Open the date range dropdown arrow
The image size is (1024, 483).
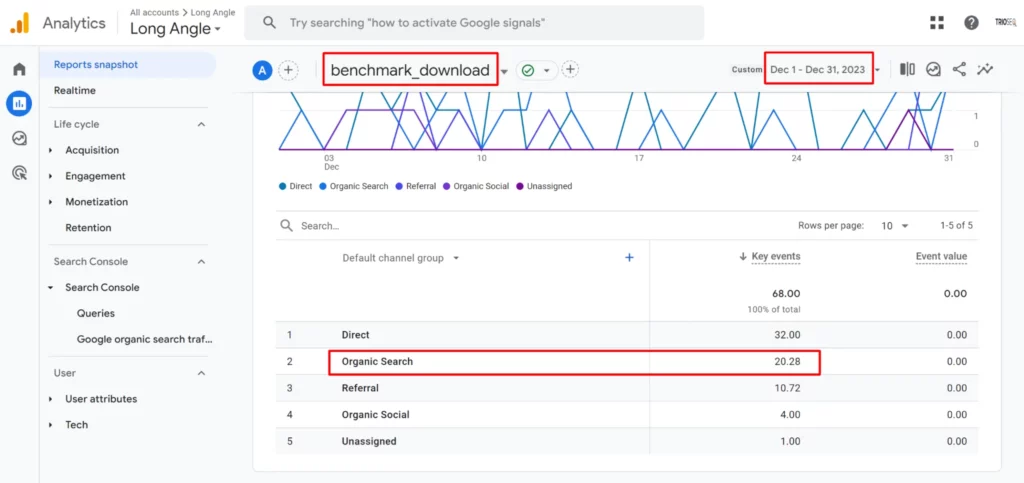click(878, 70)
